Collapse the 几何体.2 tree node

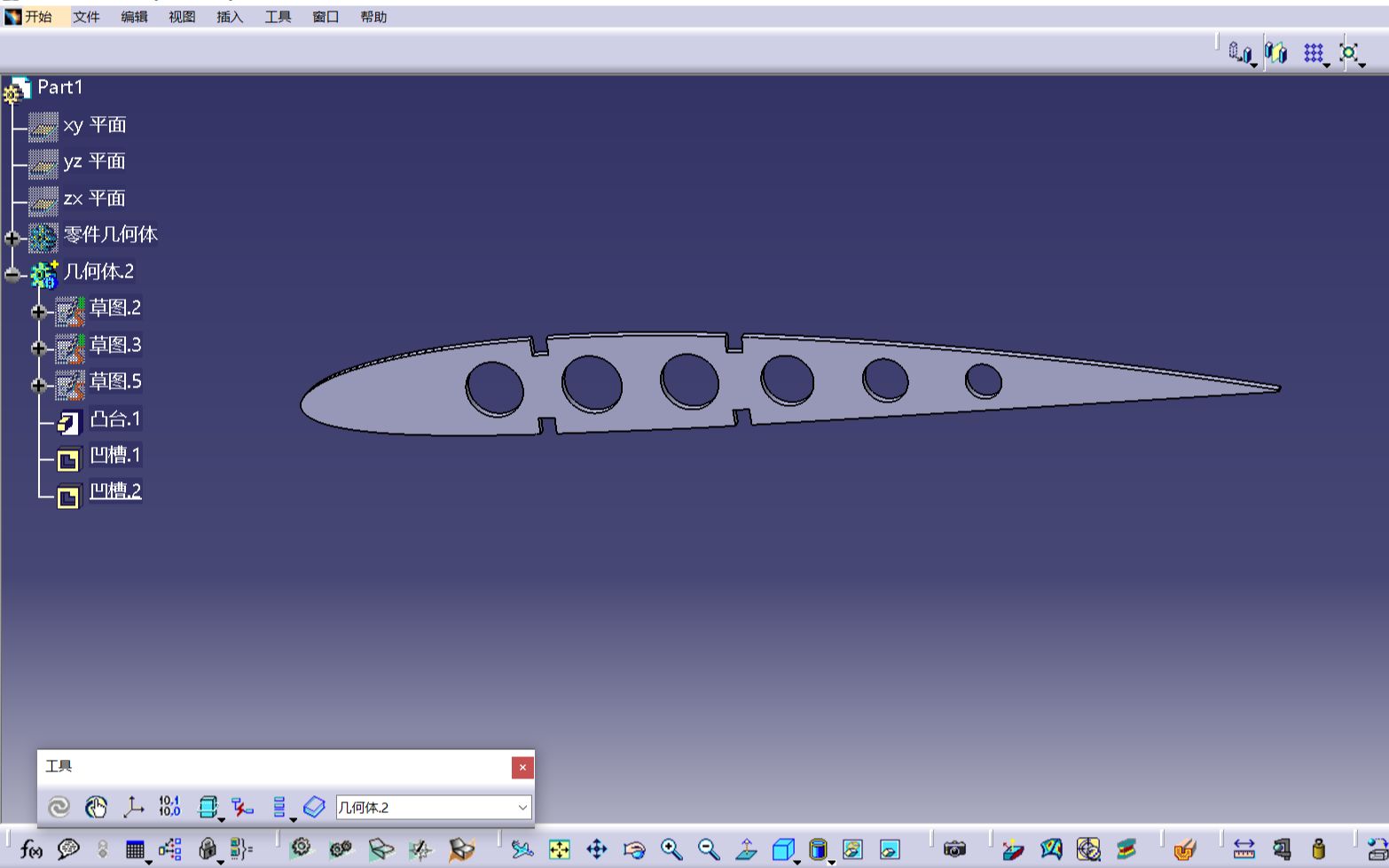12,275
